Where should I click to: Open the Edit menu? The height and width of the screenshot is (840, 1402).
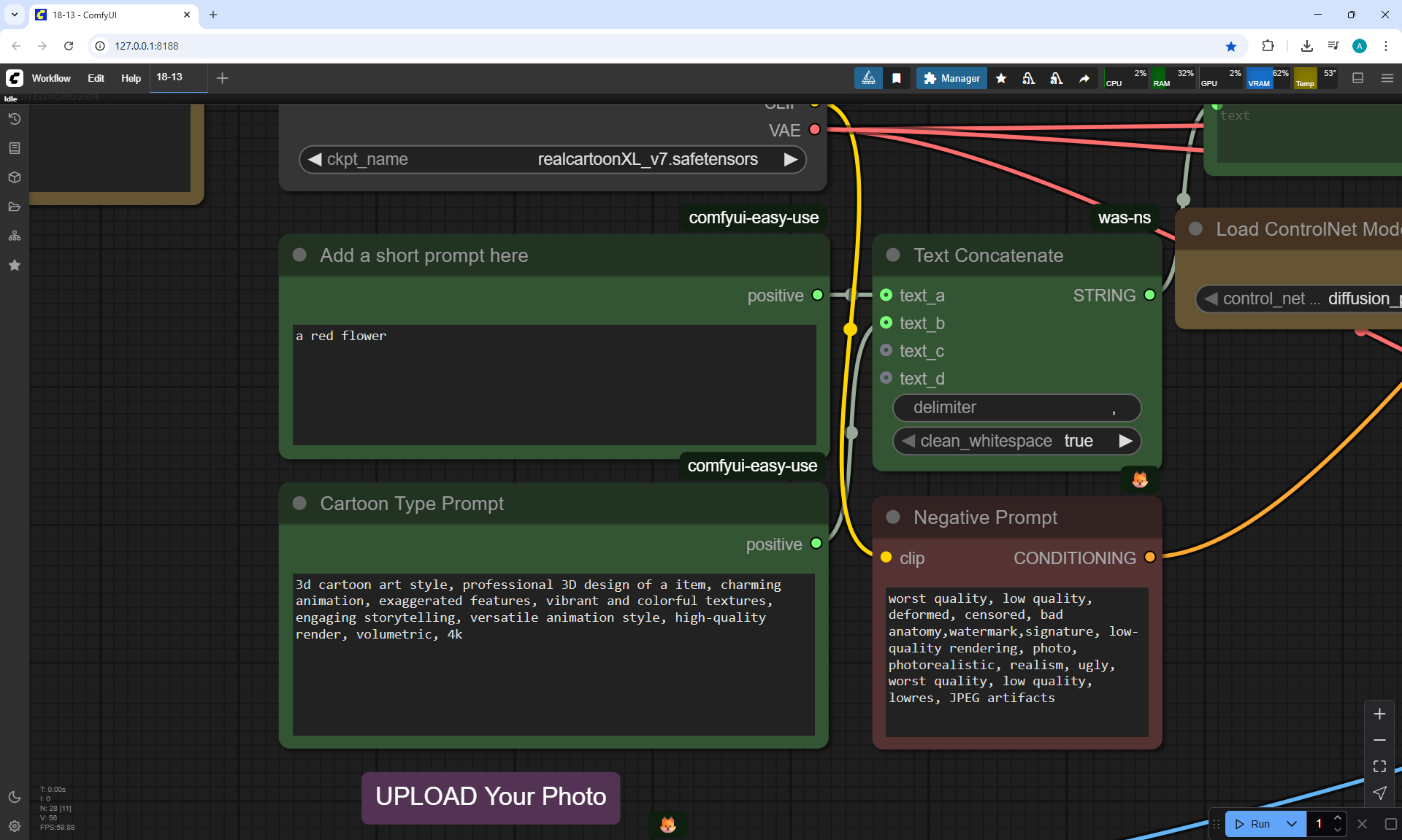tap(96, 78)
